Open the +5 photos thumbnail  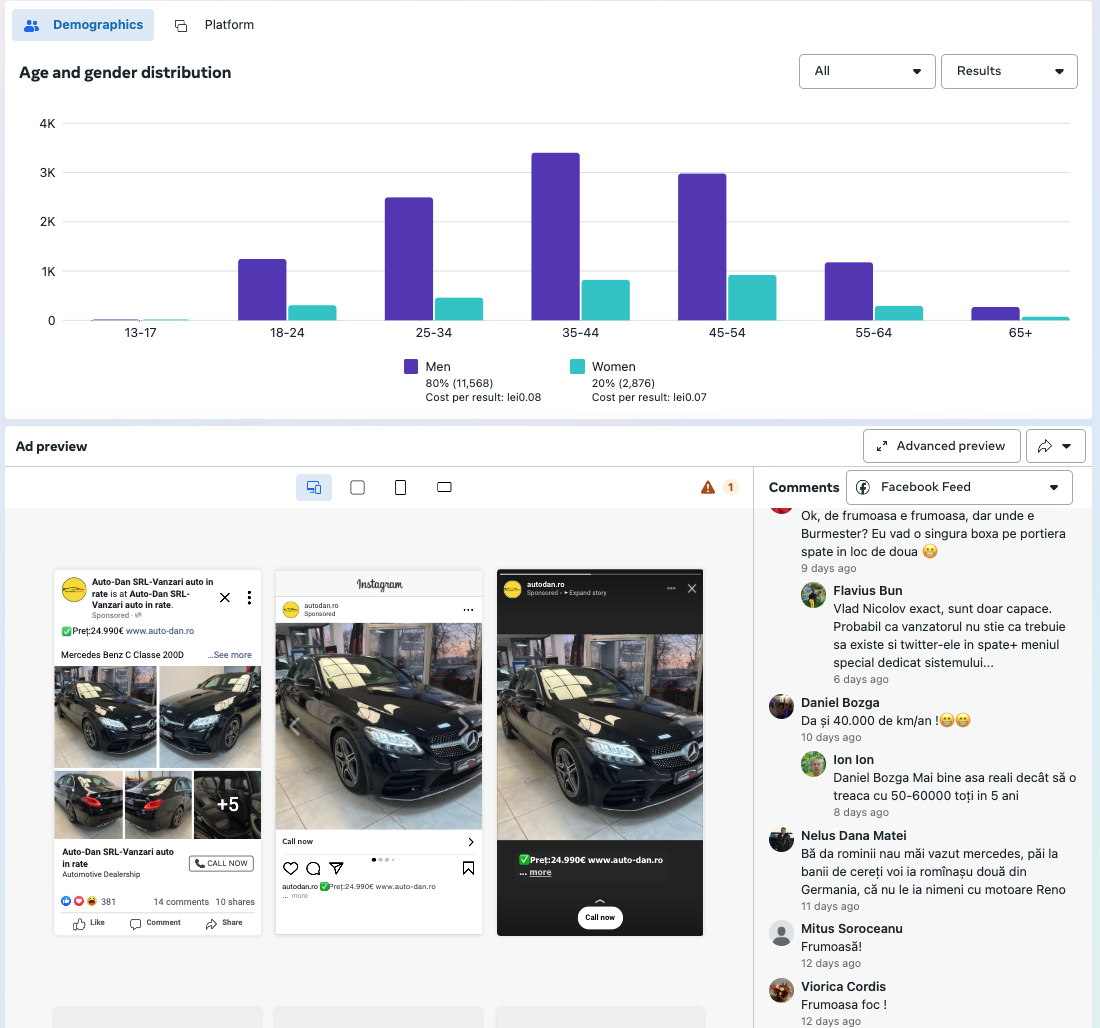pyautogui.click(x=227, y=804)
